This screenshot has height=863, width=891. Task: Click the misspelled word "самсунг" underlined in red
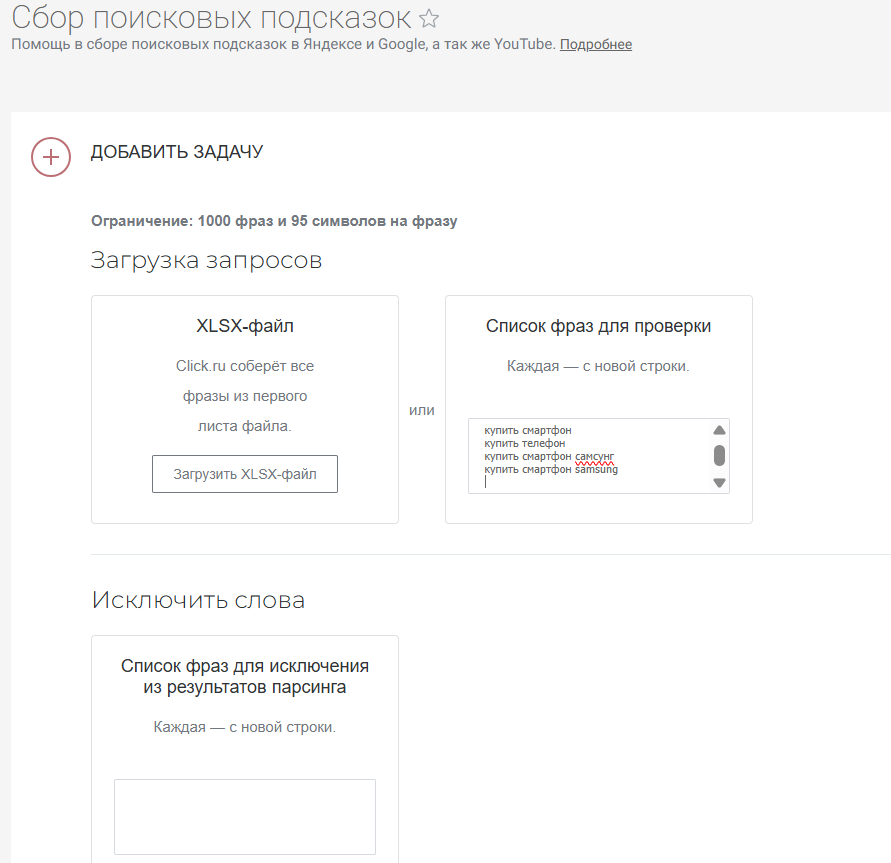pos(594,456)
